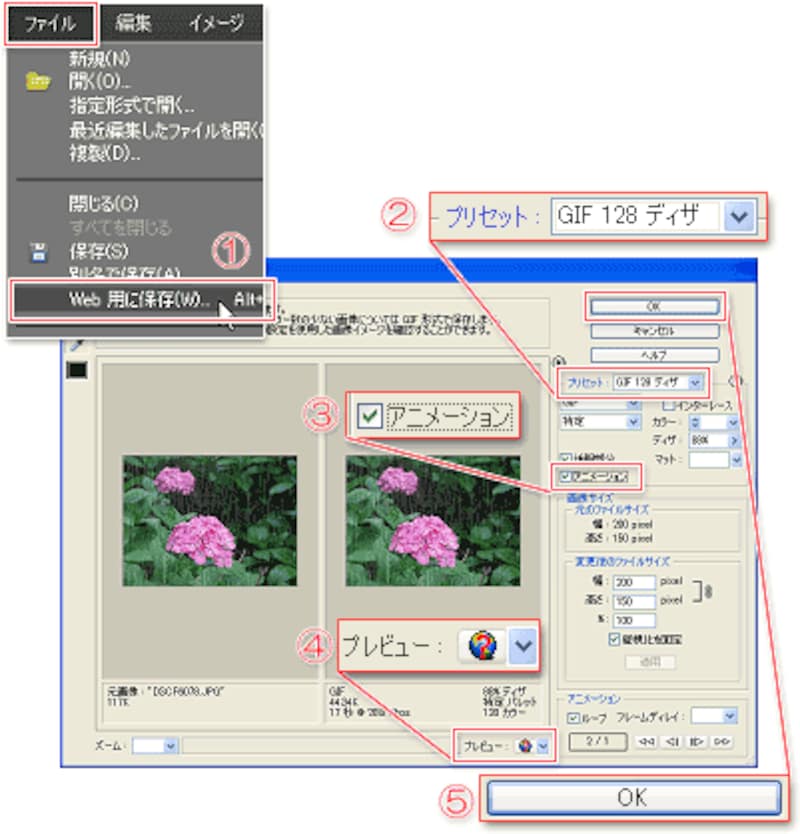Image resolution: width=800 pixels, height=834 pixels.
Task: Jump to last animation frame
Action: [721, 741]
